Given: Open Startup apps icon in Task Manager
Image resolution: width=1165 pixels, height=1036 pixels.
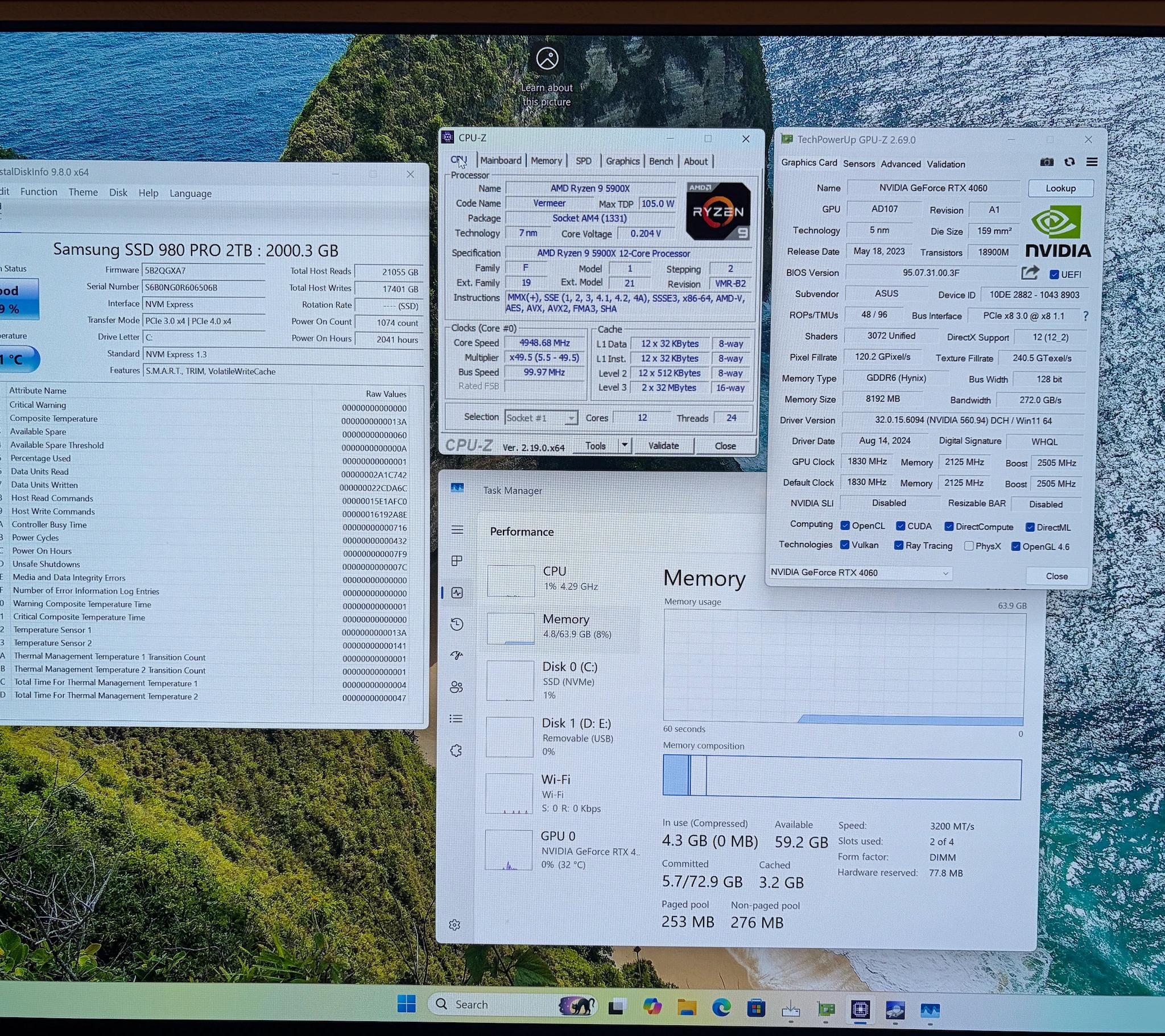Looking at the screenshot, I should tap(457, 656).
